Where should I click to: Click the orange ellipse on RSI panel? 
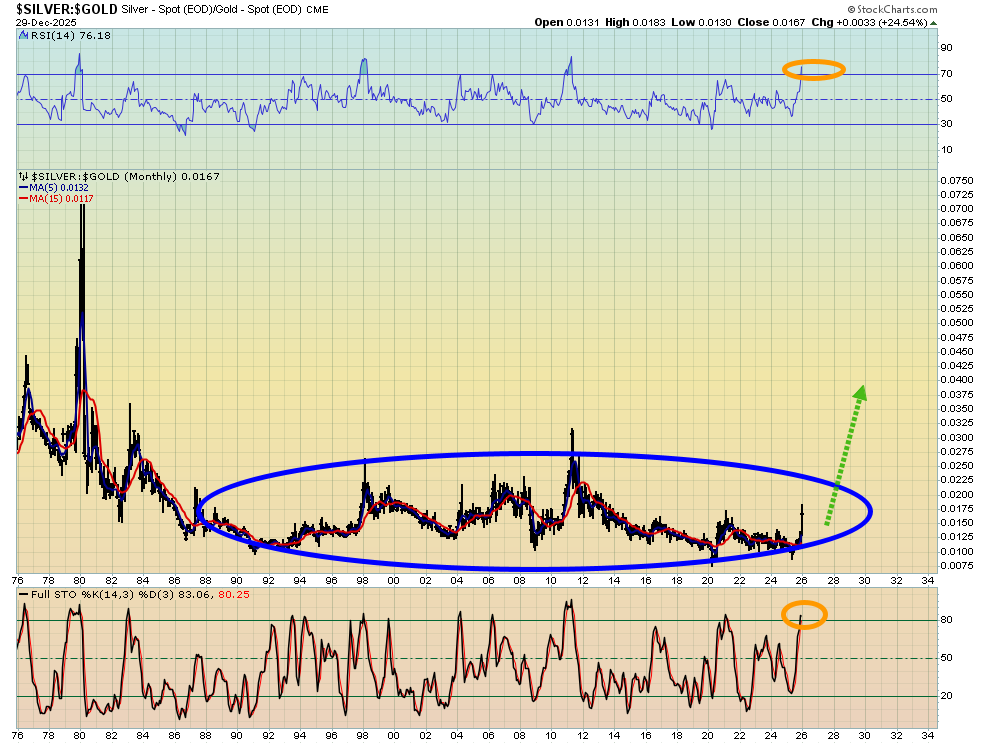point(813,70)
